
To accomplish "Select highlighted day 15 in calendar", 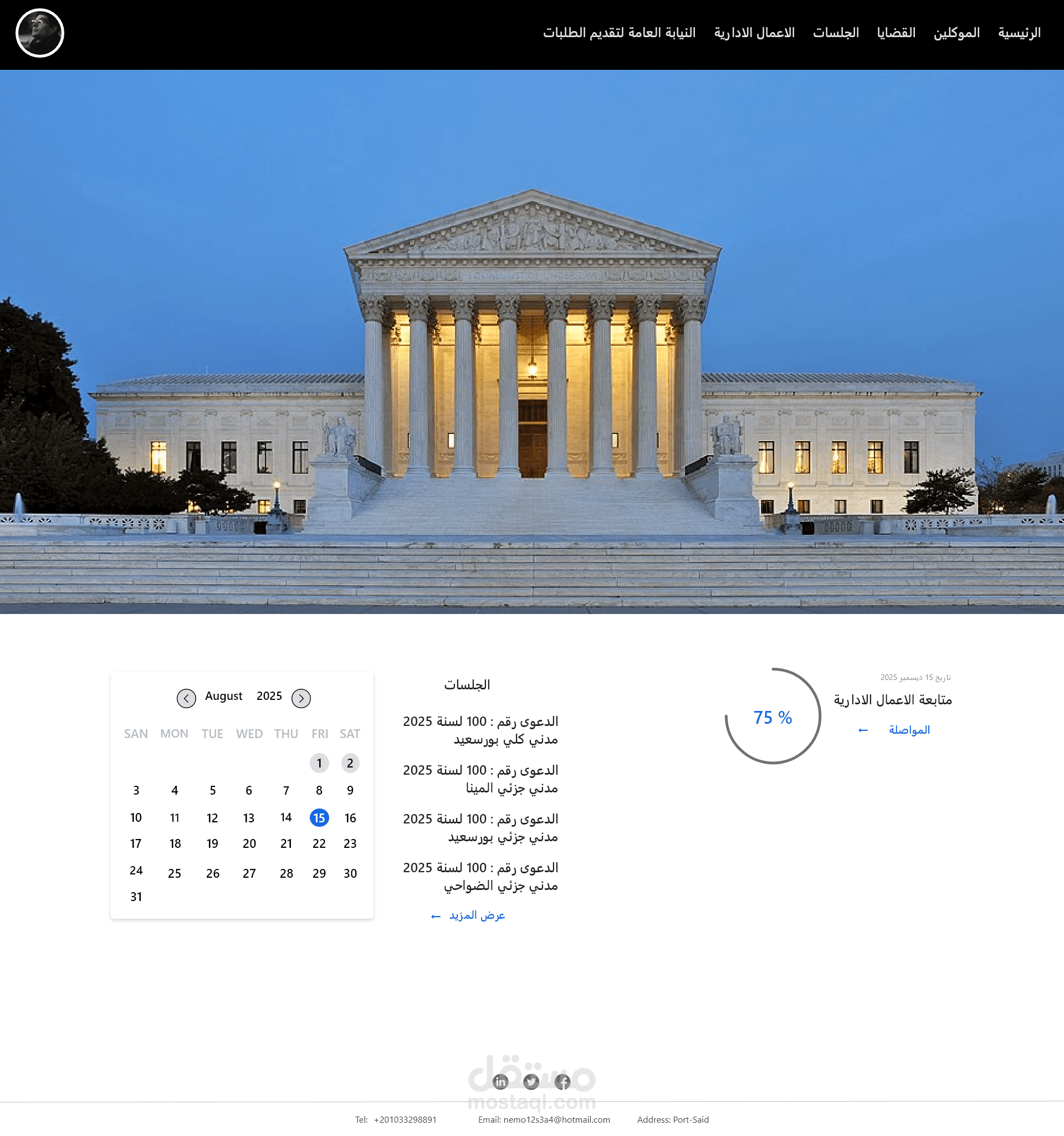I will pyautogui.click(x=319, y=818).
